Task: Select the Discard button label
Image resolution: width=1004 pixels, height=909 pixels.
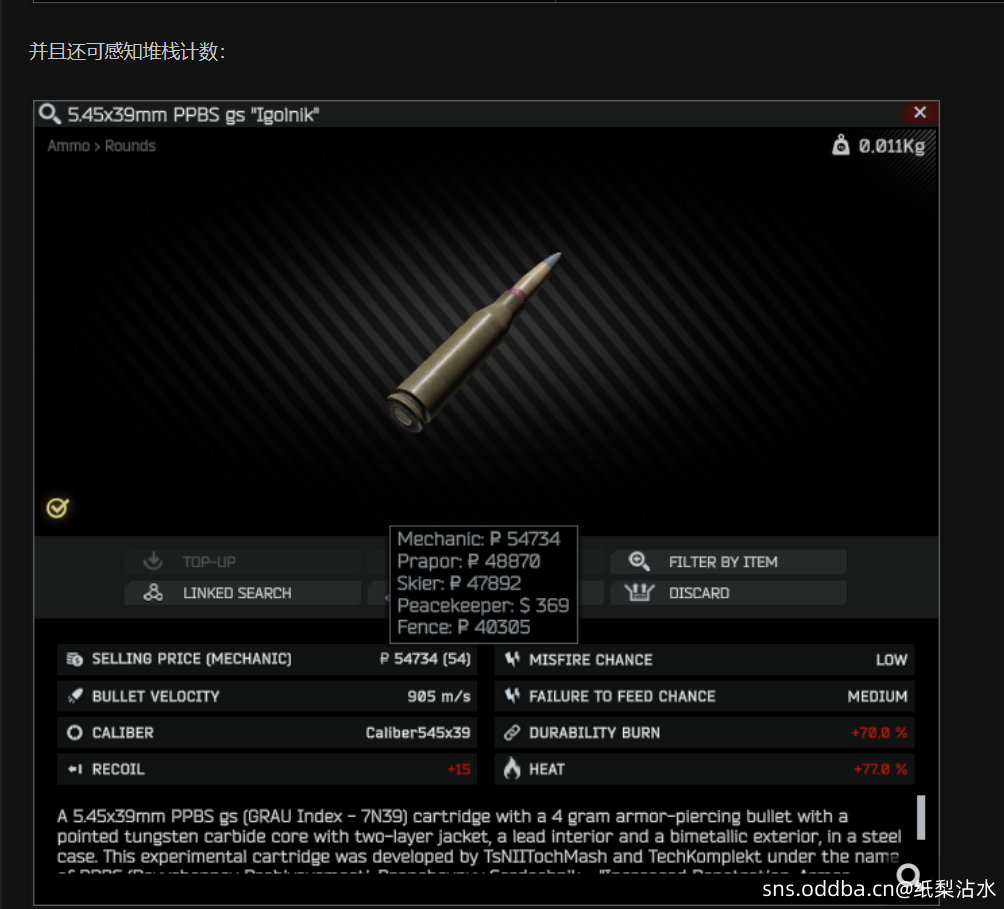Action: coord(699,593)
